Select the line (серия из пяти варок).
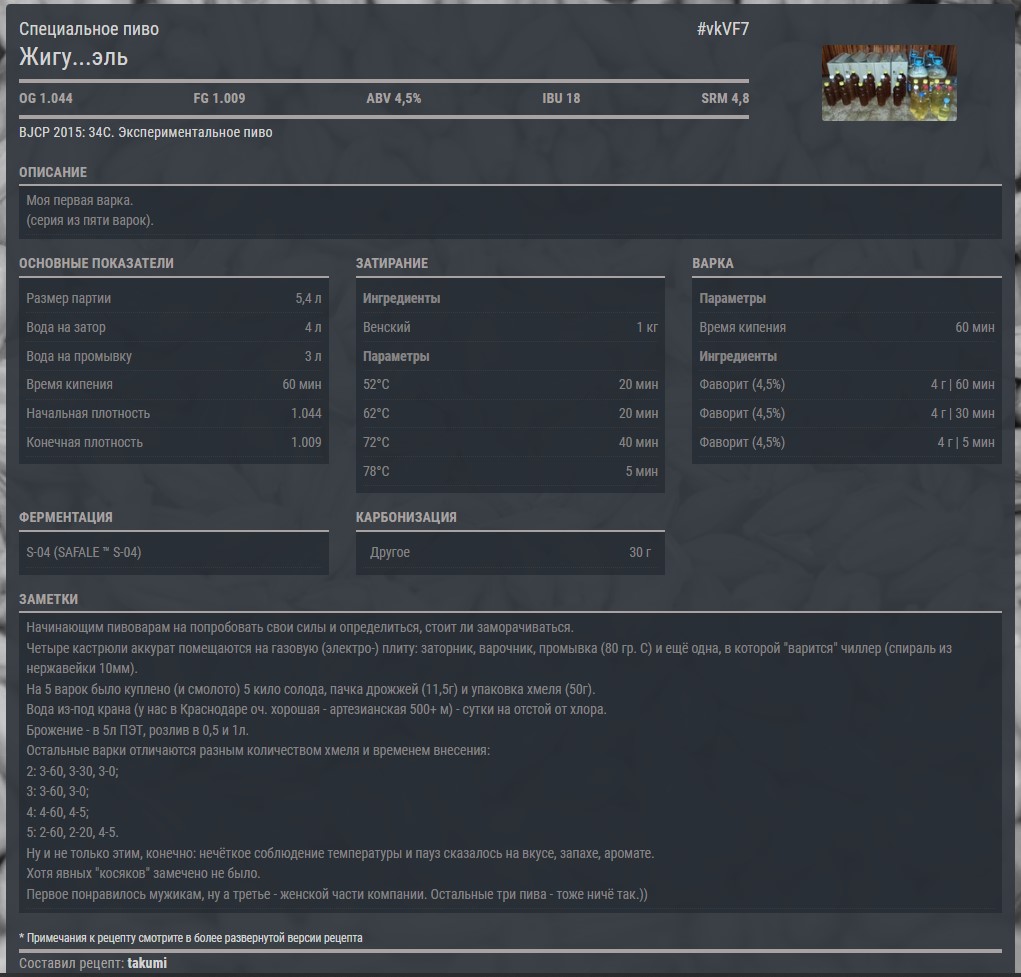This screenshot has width=1021, height=977. point(90,220)
